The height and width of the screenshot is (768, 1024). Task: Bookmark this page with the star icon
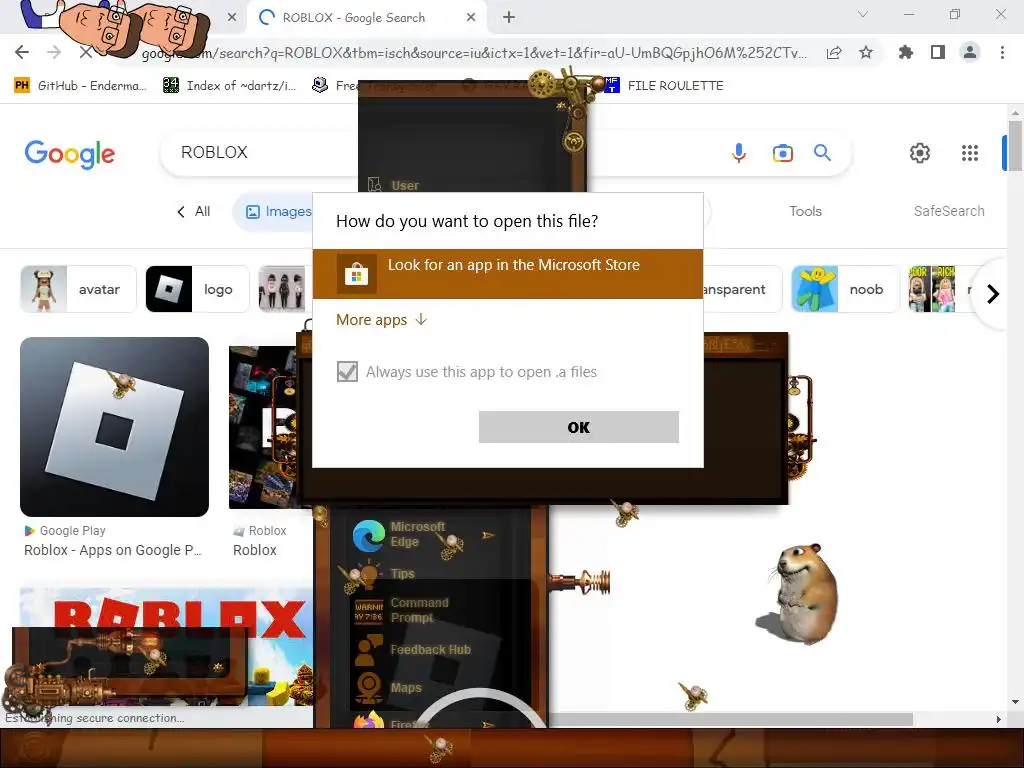(x=866, y=52)
